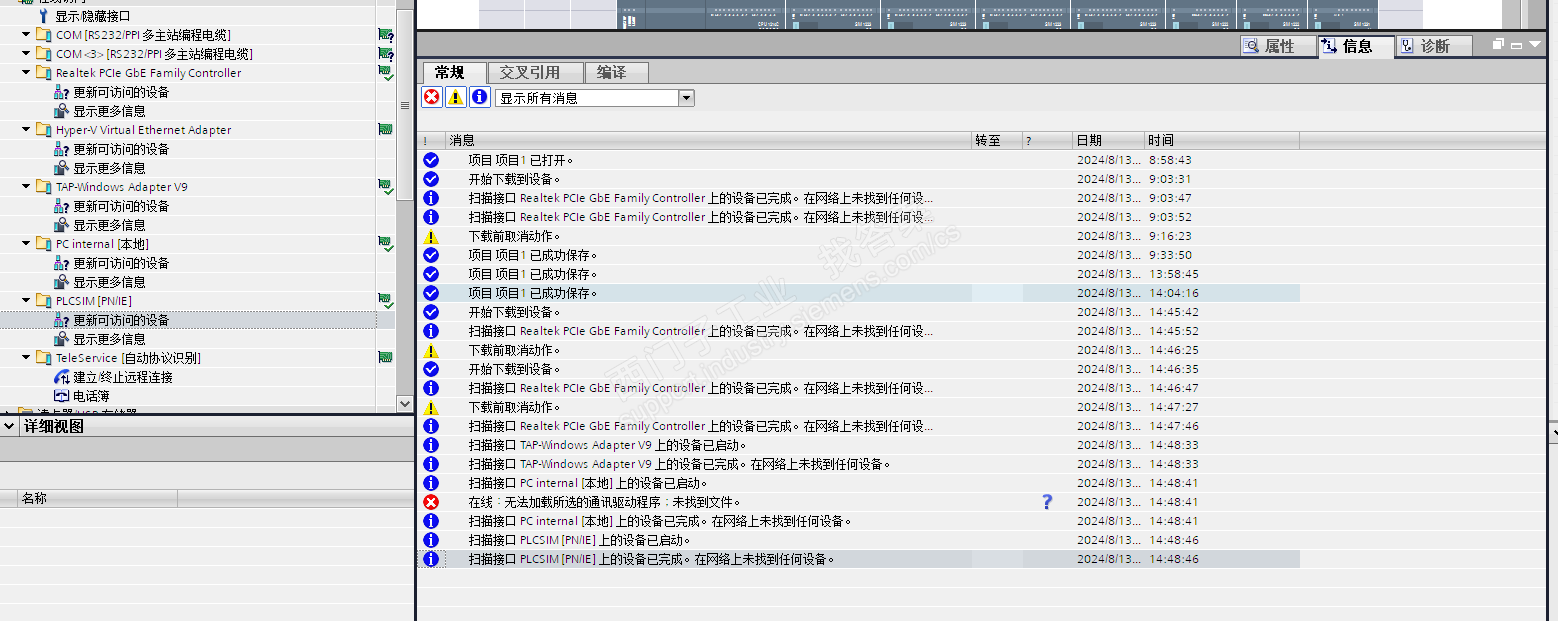The image size is (1558, 621).
Task: Collapse the PLCSIM [PN/IE] node
Action: click(x=26, y=301)
